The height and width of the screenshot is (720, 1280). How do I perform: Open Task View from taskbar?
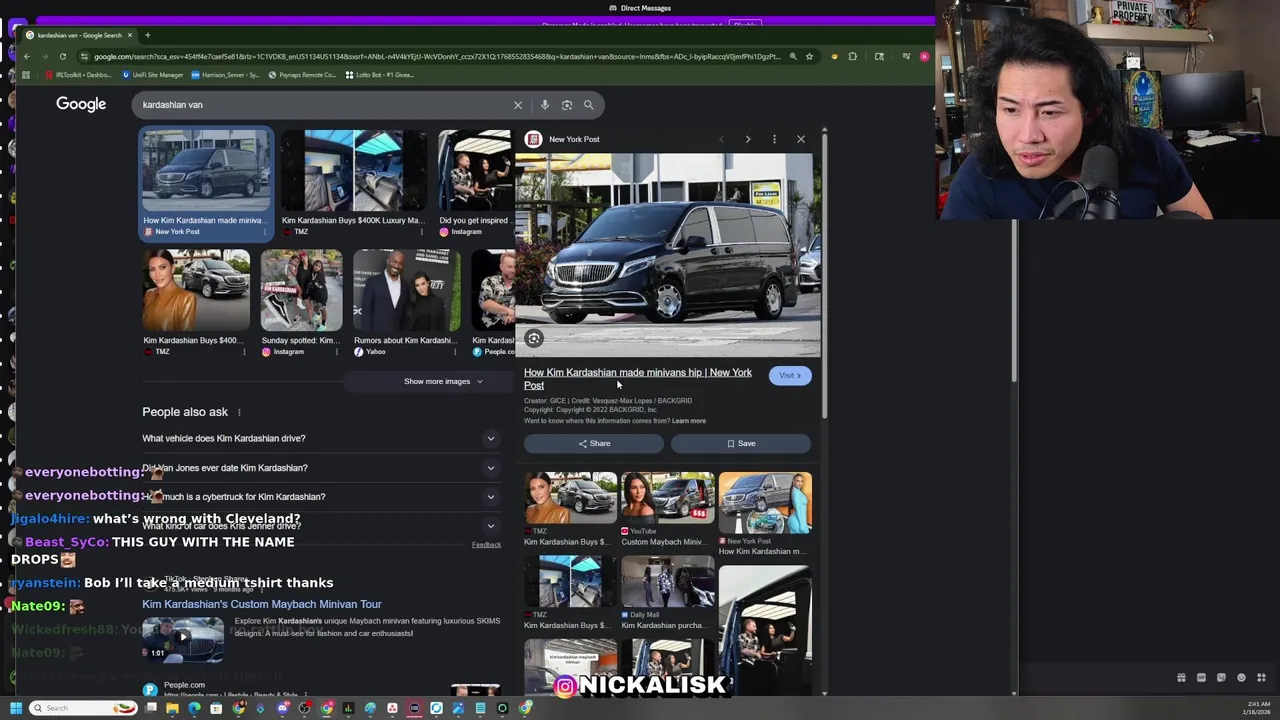tap(151, 708)
